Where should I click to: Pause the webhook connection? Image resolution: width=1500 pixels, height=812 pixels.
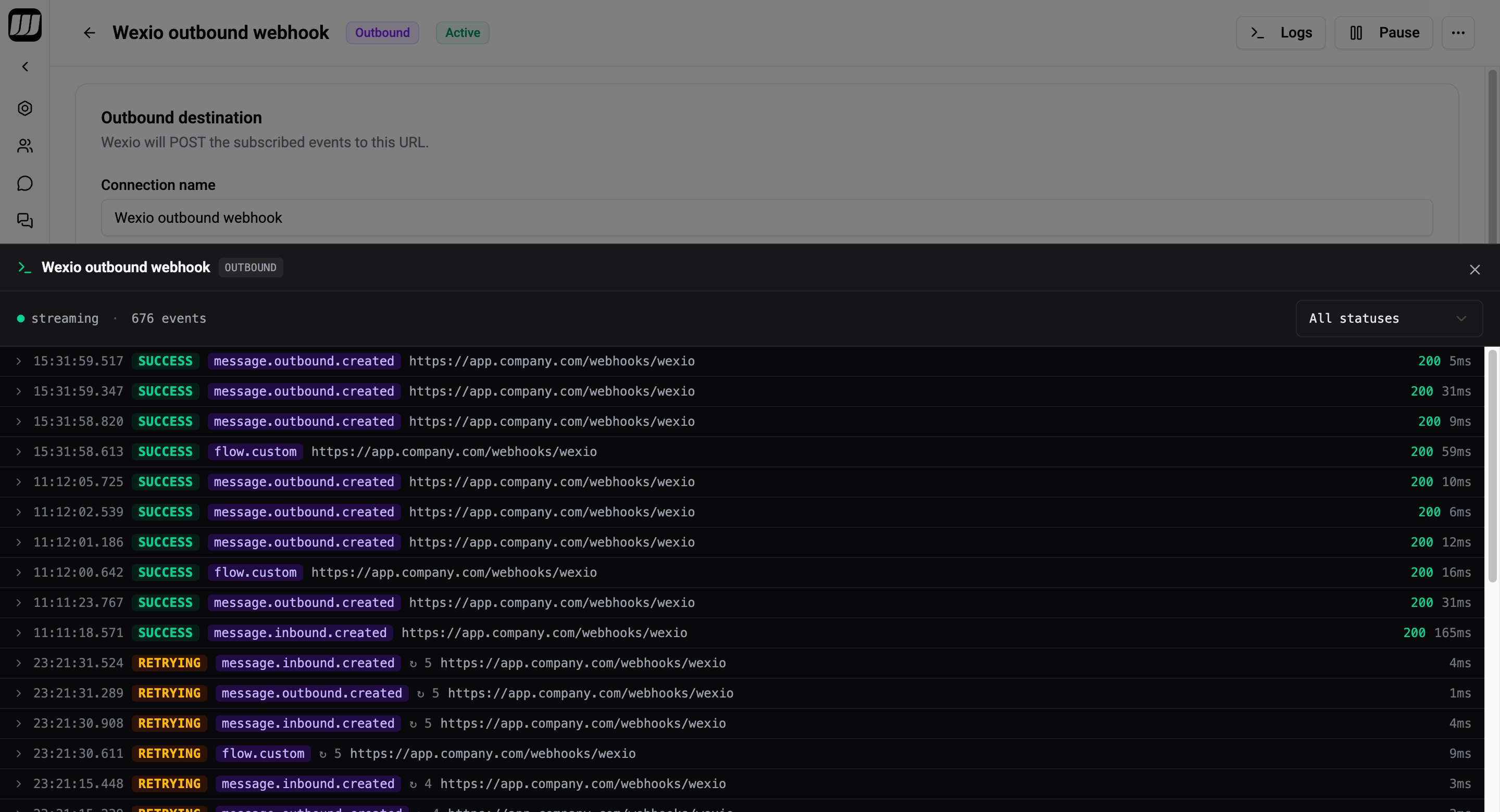pyautogui.click(x=1383, y=33)
